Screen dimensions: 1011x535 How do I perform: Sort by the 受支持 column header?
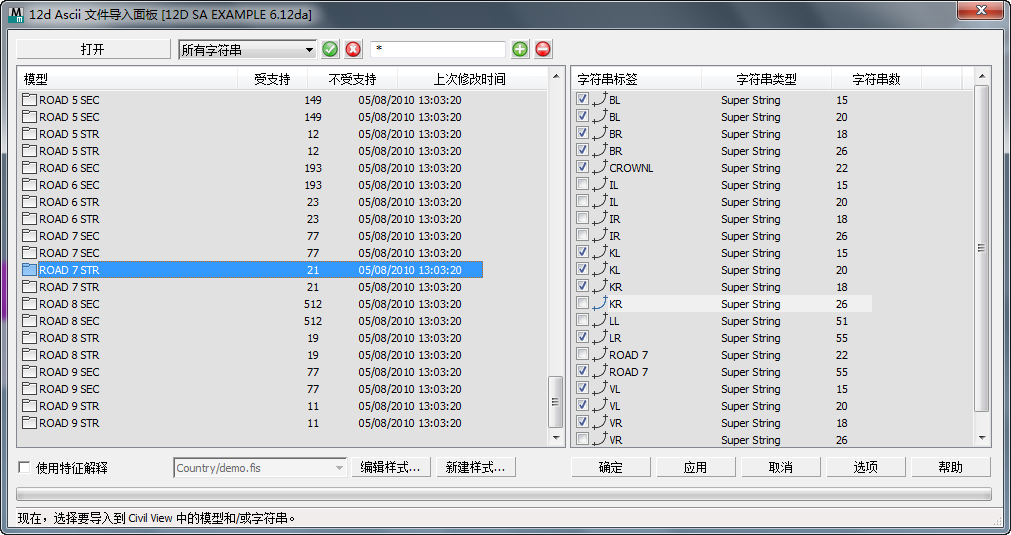273,79
